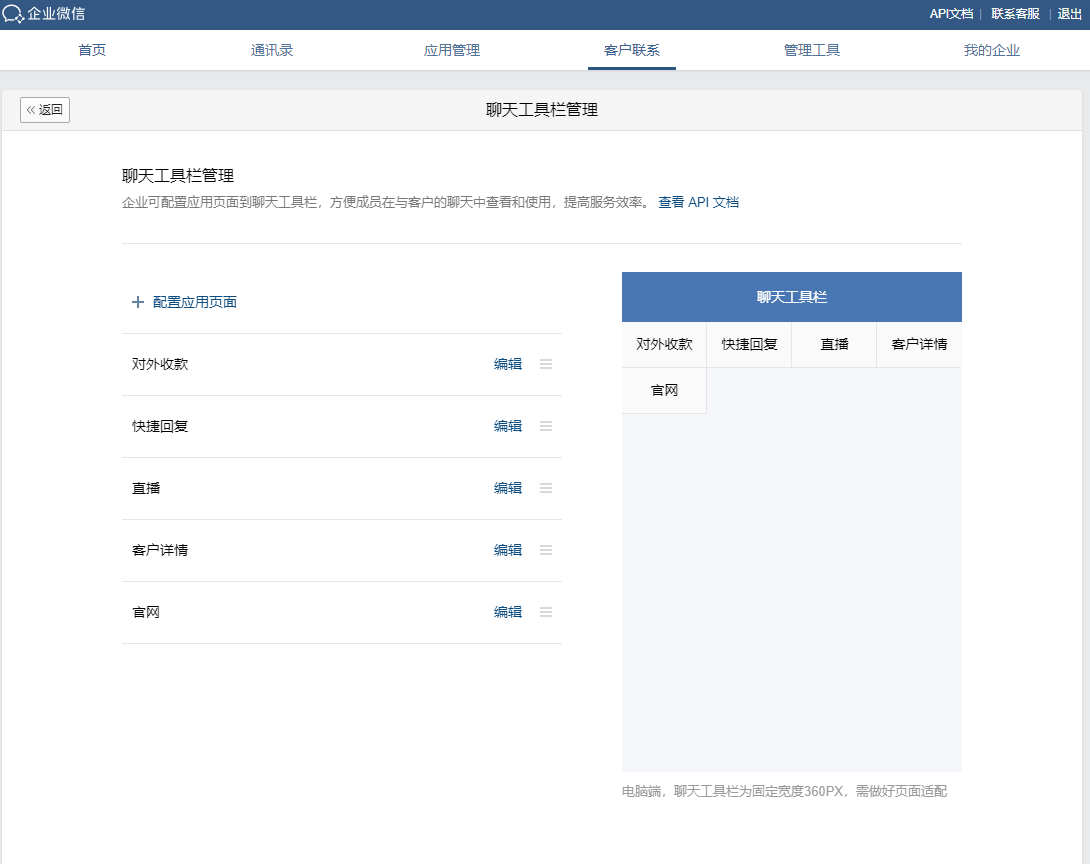Open the 通讯录 section

[x=271, y=49]
